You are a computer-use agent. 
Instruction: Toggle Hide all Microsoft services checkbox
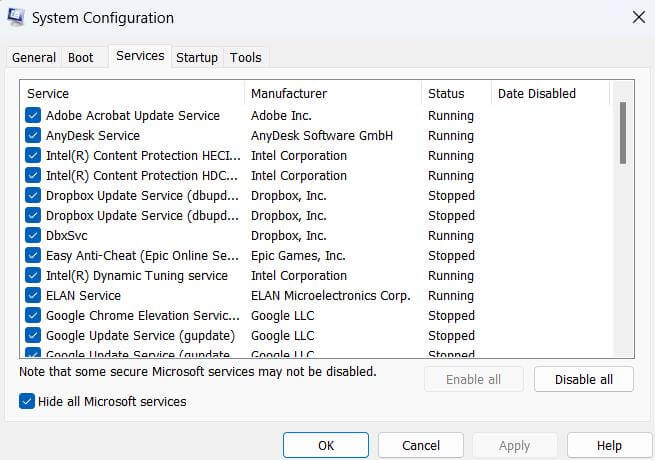pos(27,402)
